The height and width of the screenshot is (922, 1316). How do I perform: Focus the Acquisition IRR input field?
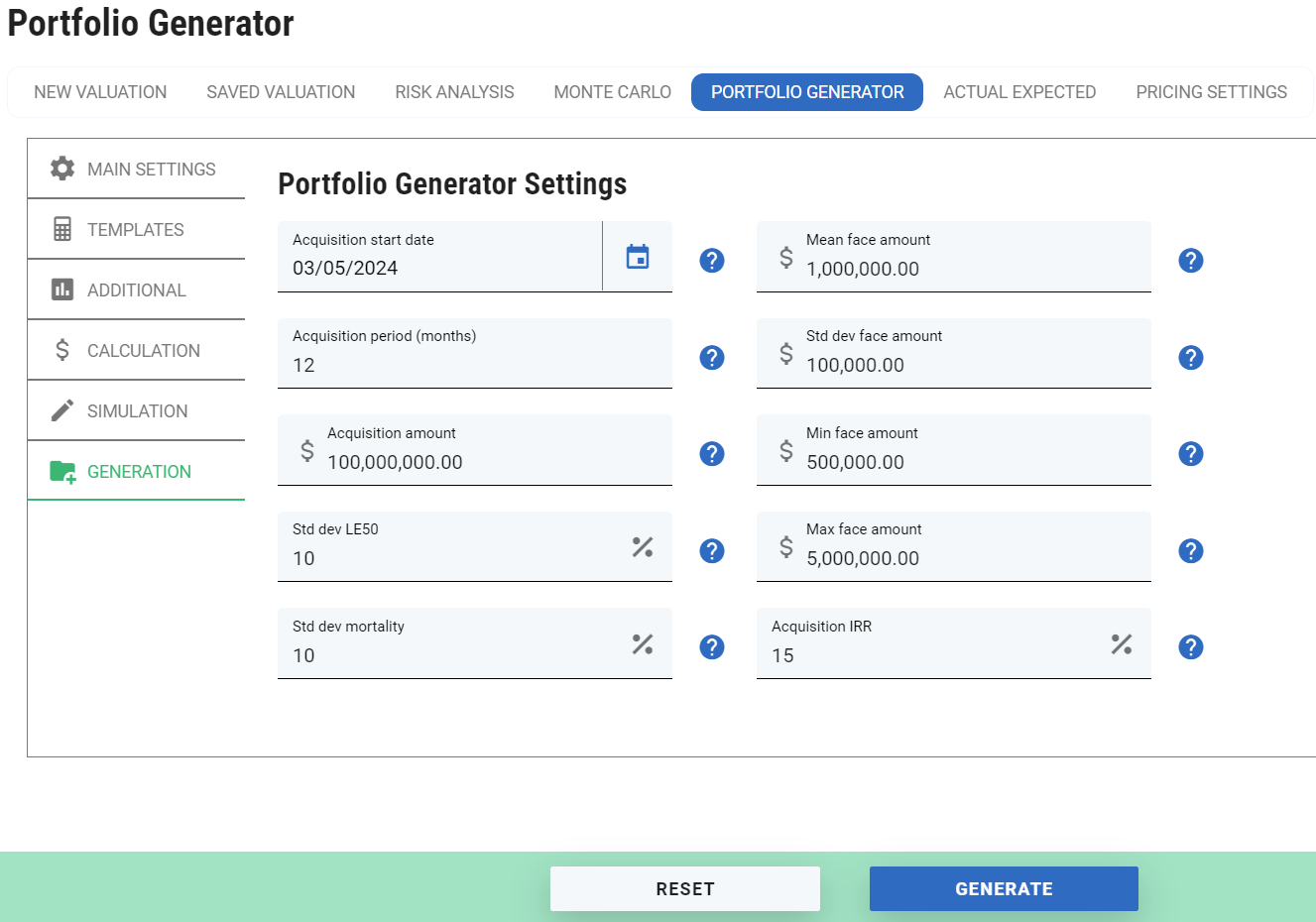[932, 655]
